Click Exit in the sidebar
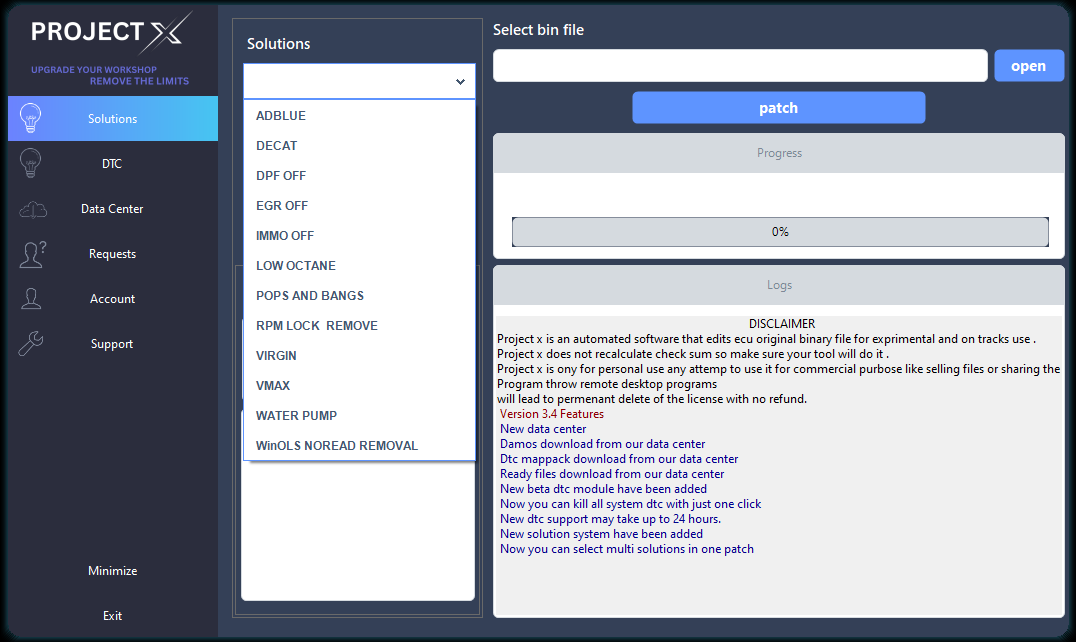The image size is (1076, 642). [x=113, y=616]
